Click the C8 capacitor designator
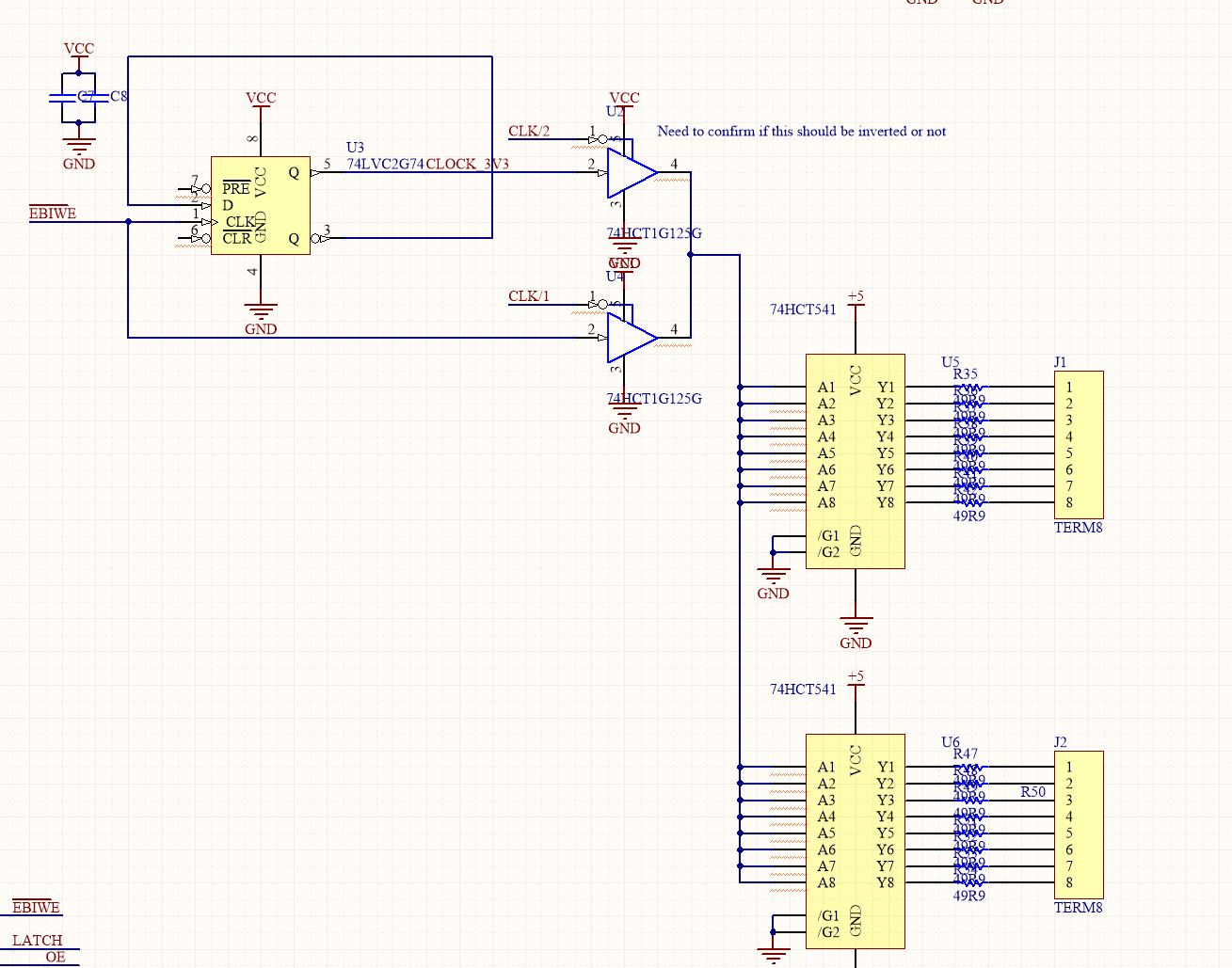Viewport: 1232px width, 968px height. point(119,96)
